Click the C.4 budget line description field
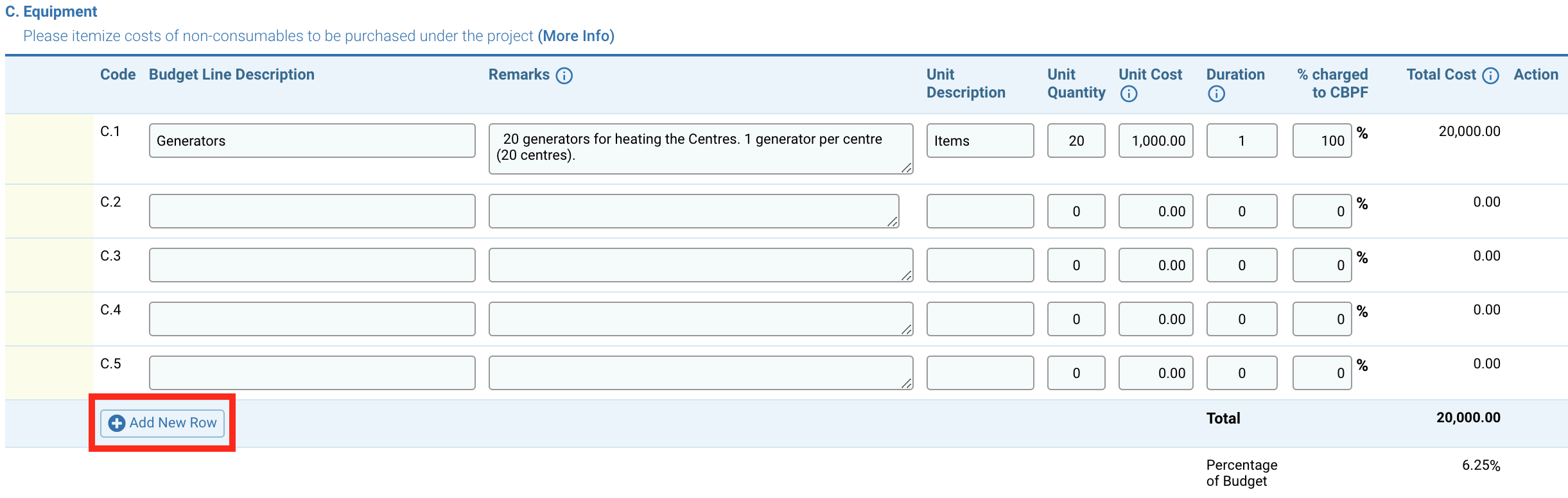 click(x=312, y=319)
